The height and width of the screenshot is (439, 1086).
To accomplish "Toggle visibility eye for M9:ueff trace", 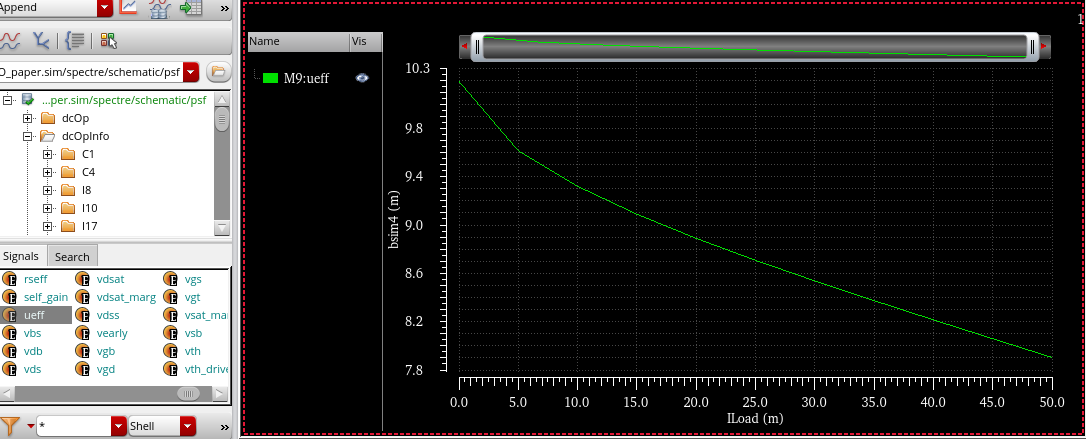I will tap(362, 78).
